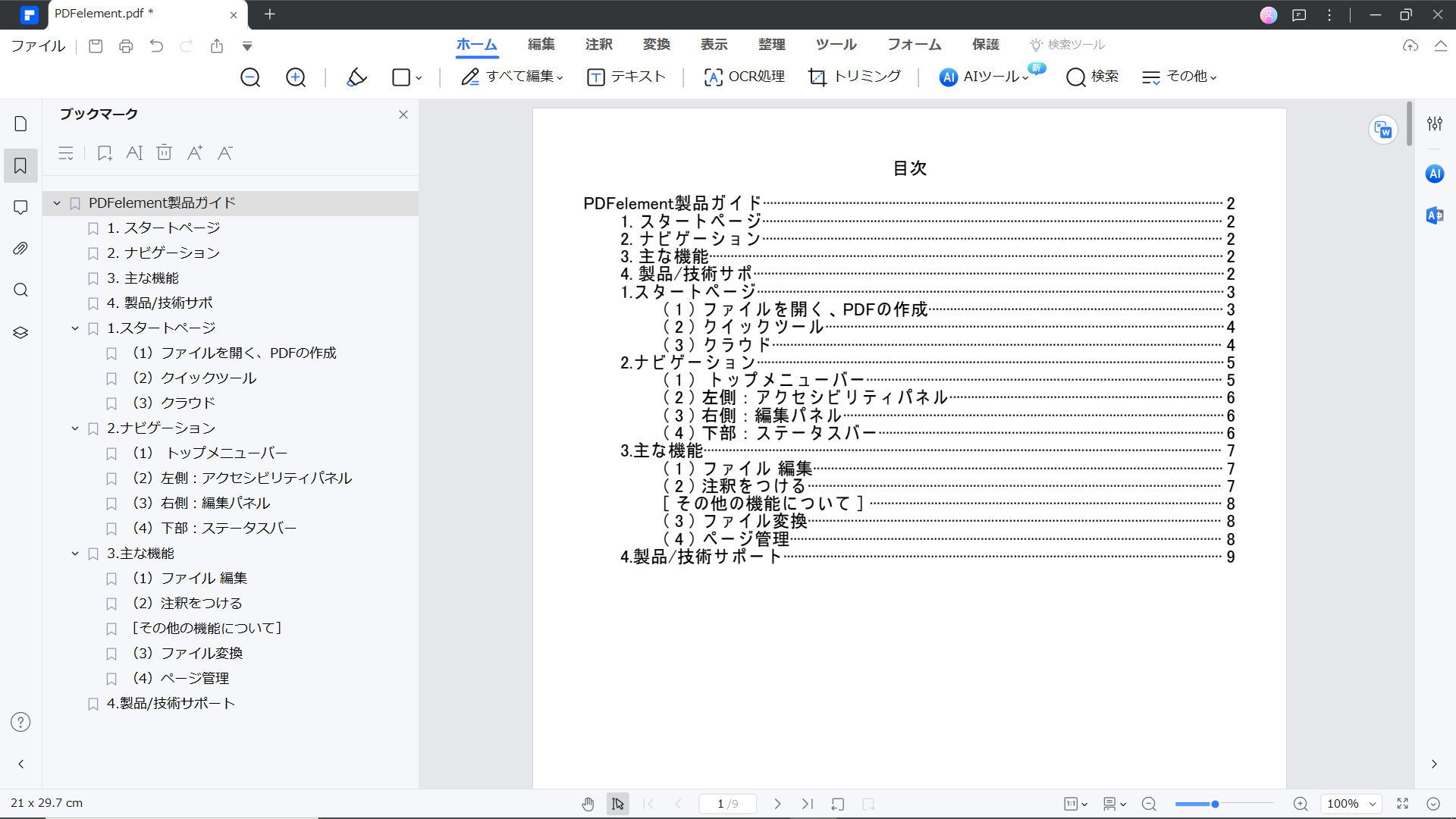Click the vertical scrollbar of document
Viewport: 1456px width, 819px height.
[x=1409, y=124]
